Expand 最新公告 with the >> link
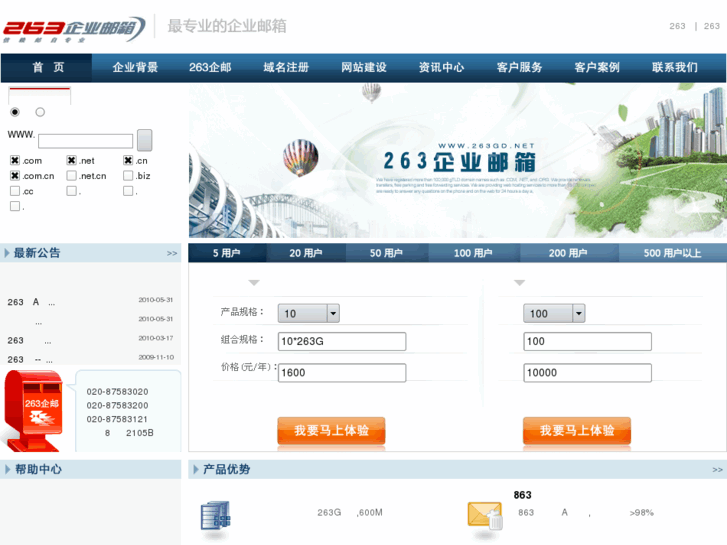The width and height of the screenshot is (727, 545). point(172,253)
